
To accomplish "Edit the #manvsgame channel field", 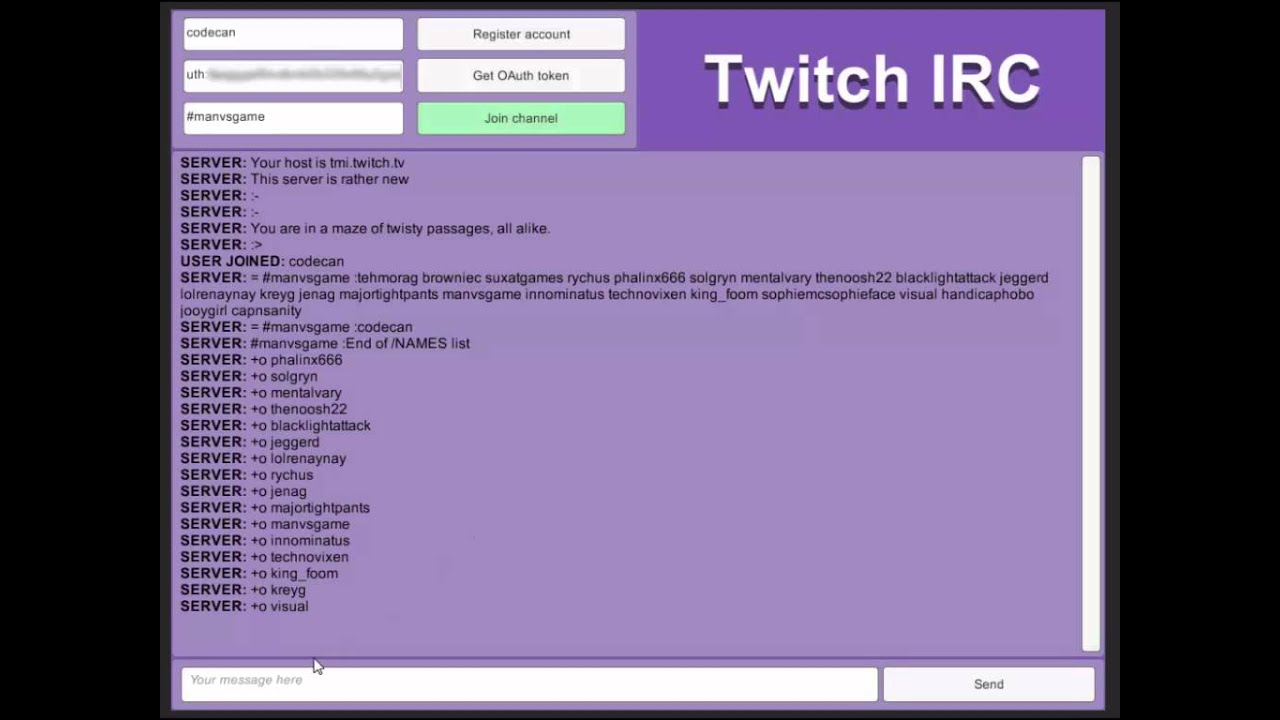I will click(x=293, y=117).
